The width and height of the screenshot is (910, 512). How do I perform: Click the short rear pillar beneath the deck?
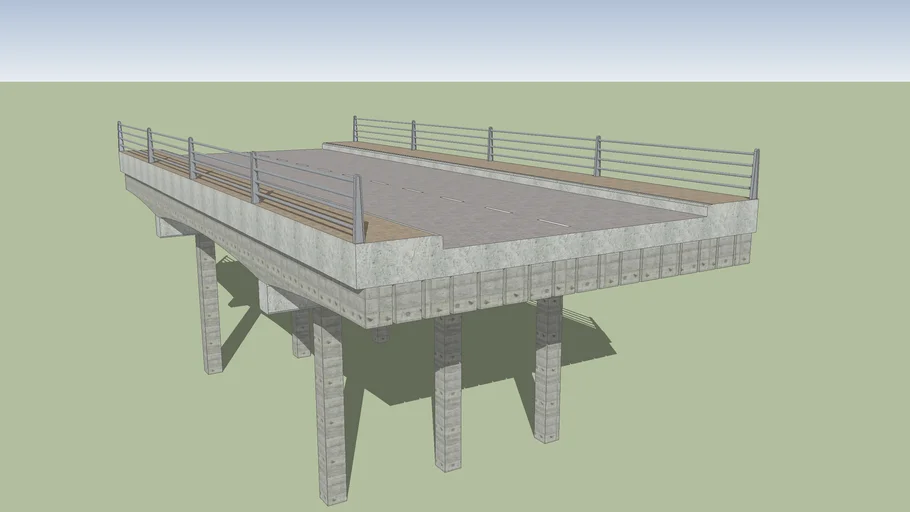click(x=301, y=335)
